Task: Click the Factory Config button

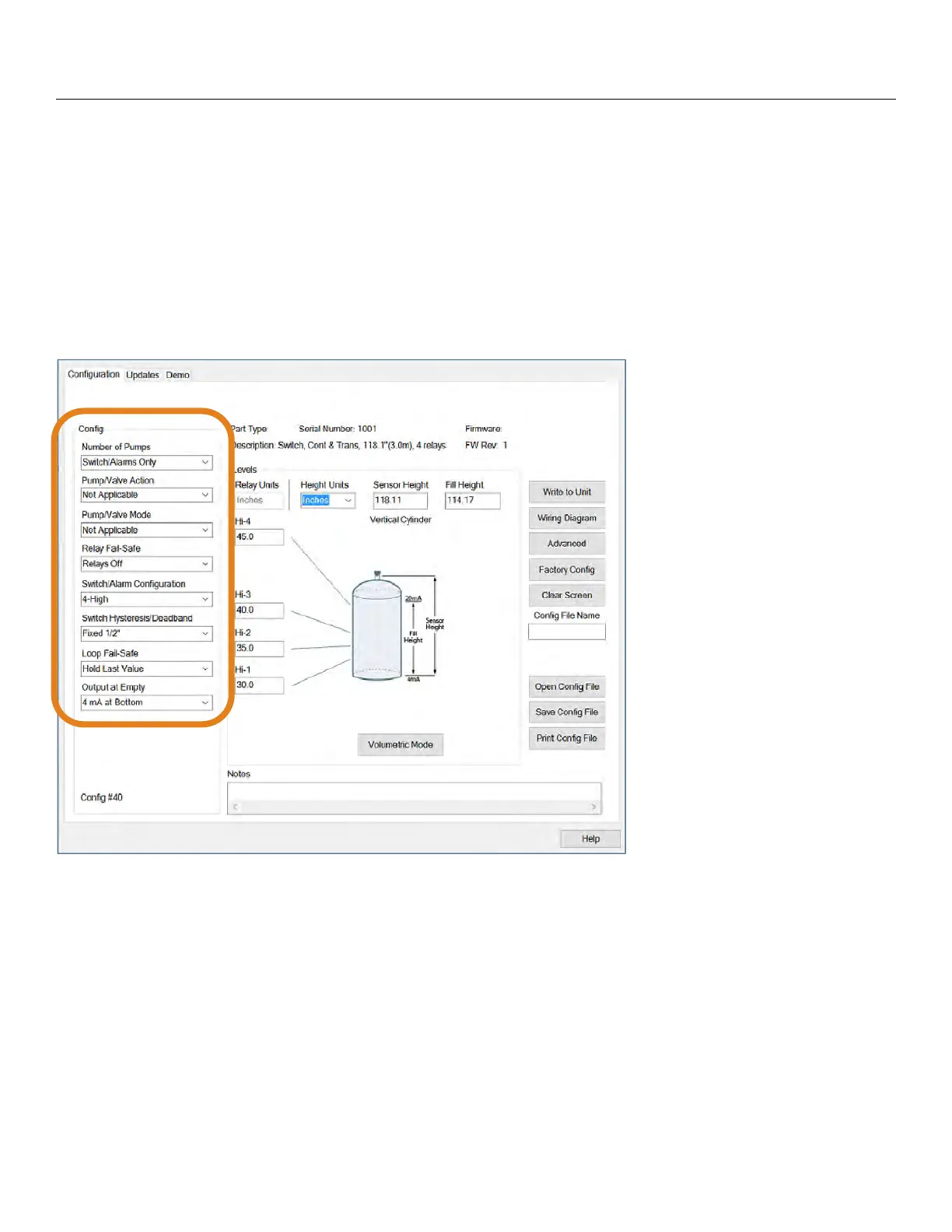Action: 567,570
